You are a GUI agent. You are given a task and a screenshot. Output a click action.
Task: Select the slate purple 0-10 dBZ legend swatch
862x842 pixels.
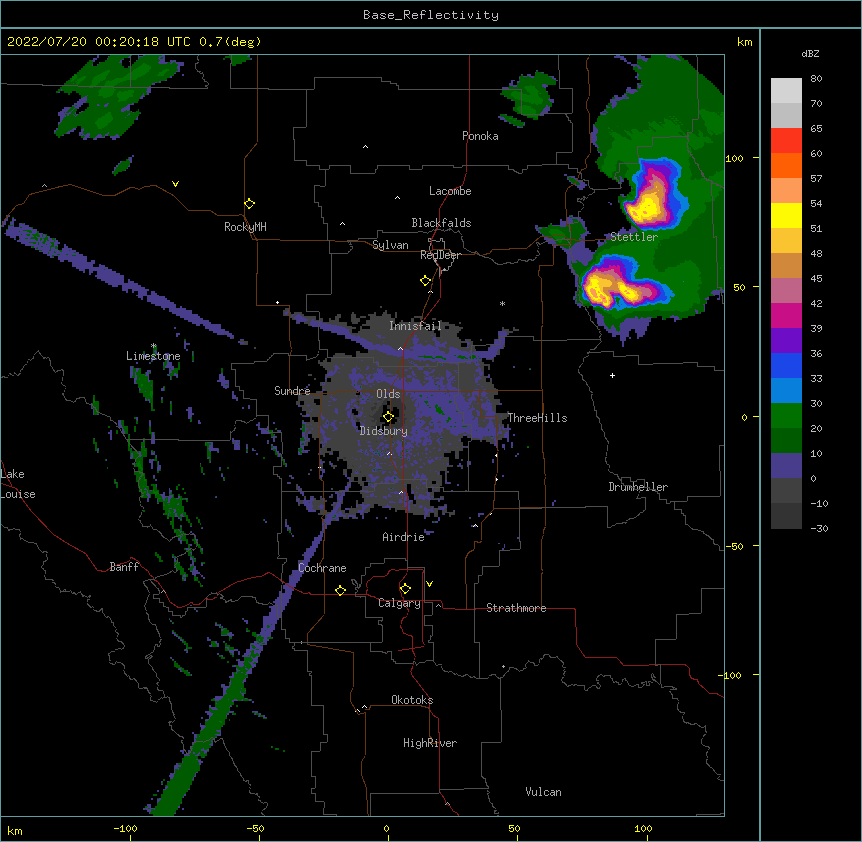click(786, 466)
